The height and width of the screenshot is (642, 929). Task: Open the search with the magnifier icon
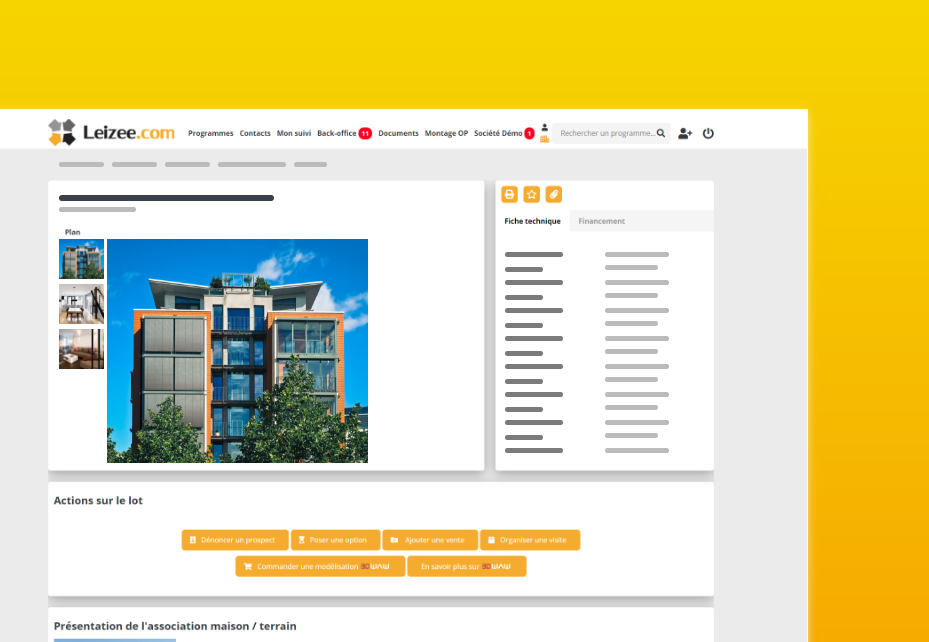pos(661,132)
